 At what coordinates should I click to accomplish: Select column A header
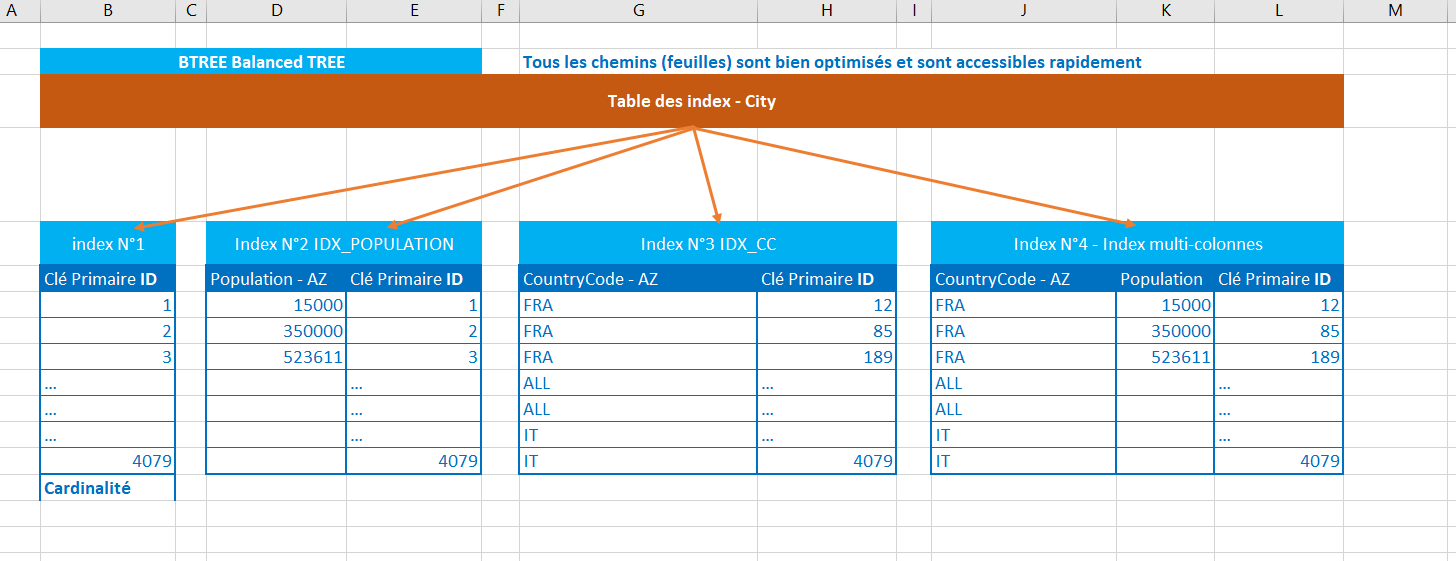pyautogui.click(x=20, y=11)
